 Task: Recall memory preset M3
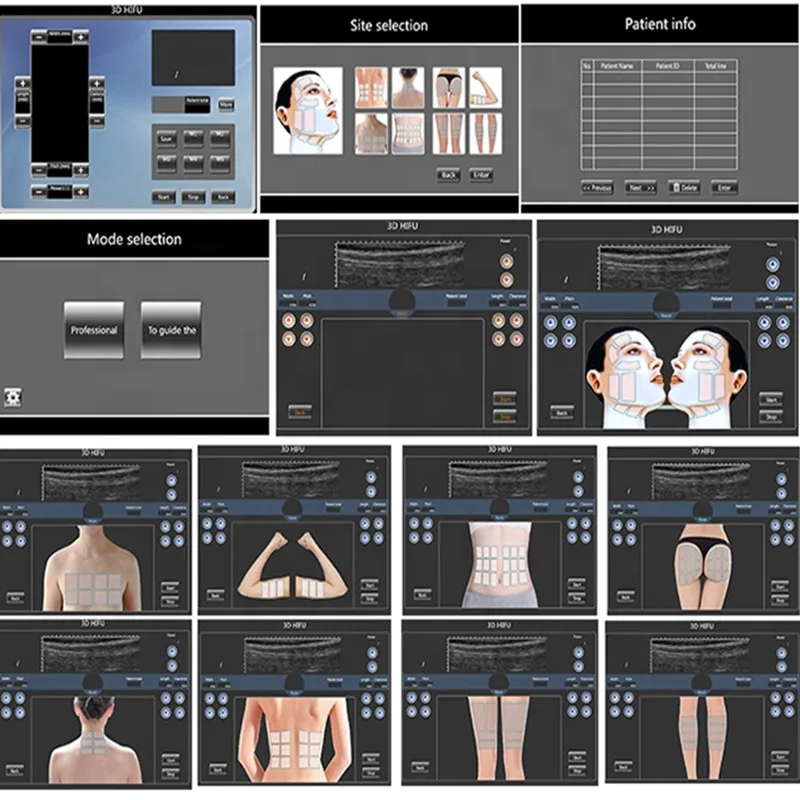tap(166, 164)
